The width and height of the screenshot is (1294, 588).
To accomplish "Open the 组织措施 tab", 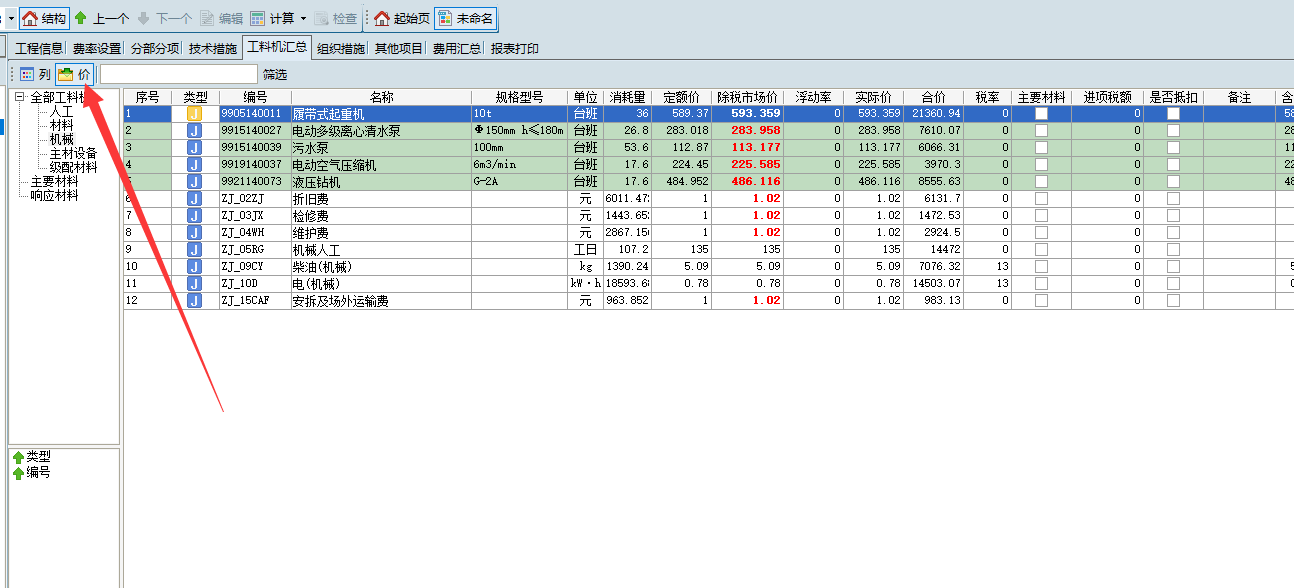I will [x=341, y=48].
